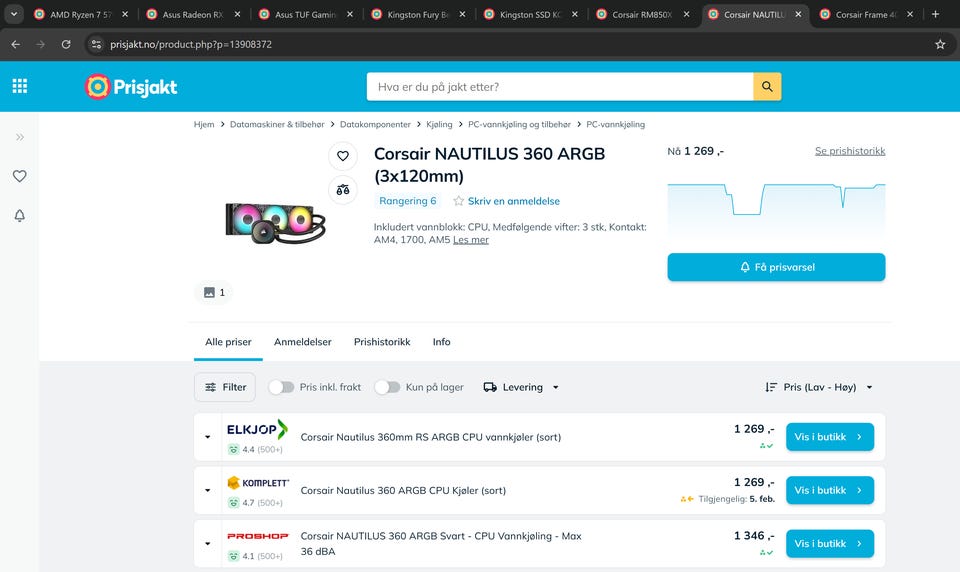The height and width of the screenshot is (572, 960).
Task: Click Vis i butikk for Elkjøp
Action: 830,437
